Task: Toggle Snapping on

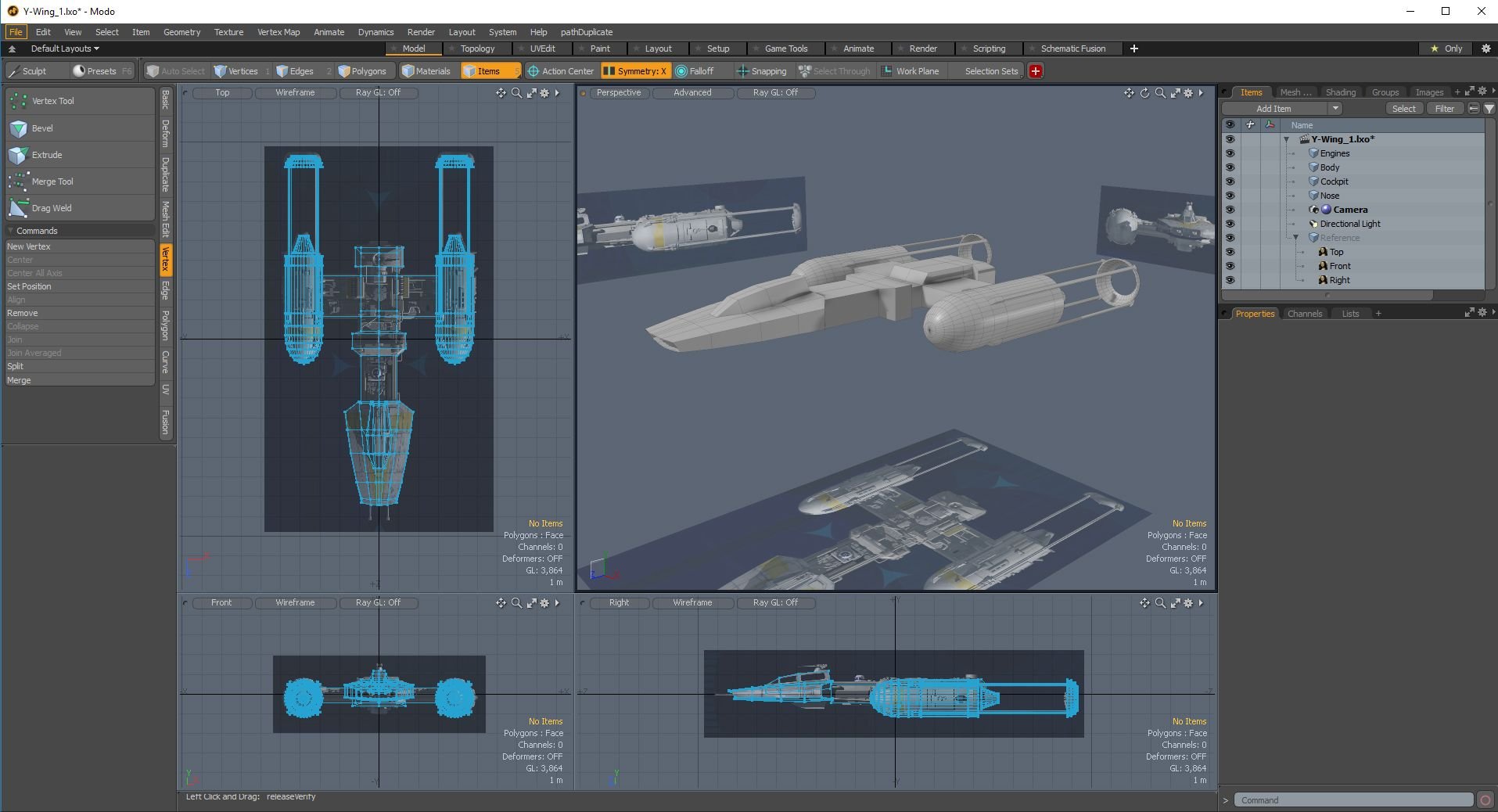Action: click(x=762, y=71)
